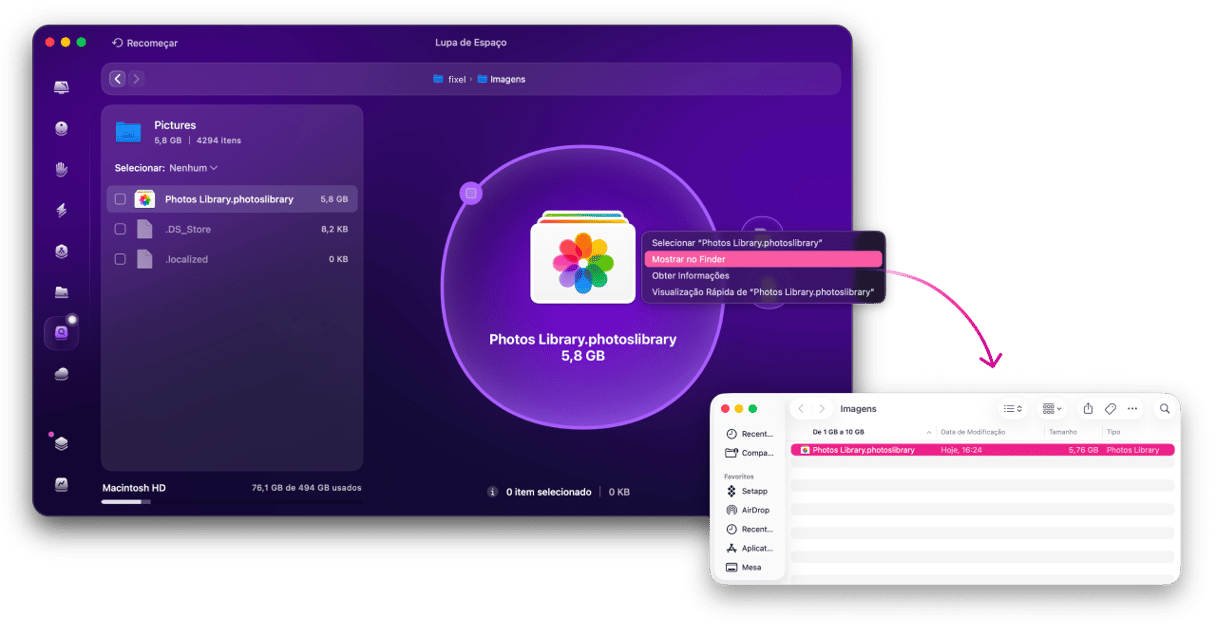1216x635 pixels.
Task: Choose Selecionar "Photos Library.photoslibrary" menu item
Action: (x=763, y=243)
